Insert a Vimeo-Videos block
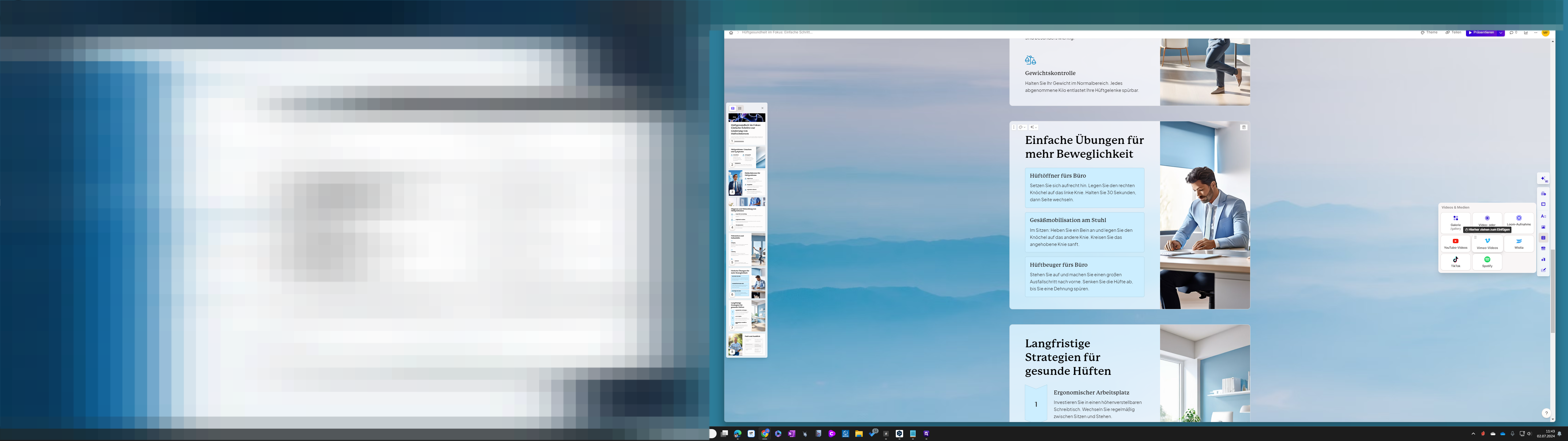This screenshot has height=441, width=1568. tap(1487, 244)
